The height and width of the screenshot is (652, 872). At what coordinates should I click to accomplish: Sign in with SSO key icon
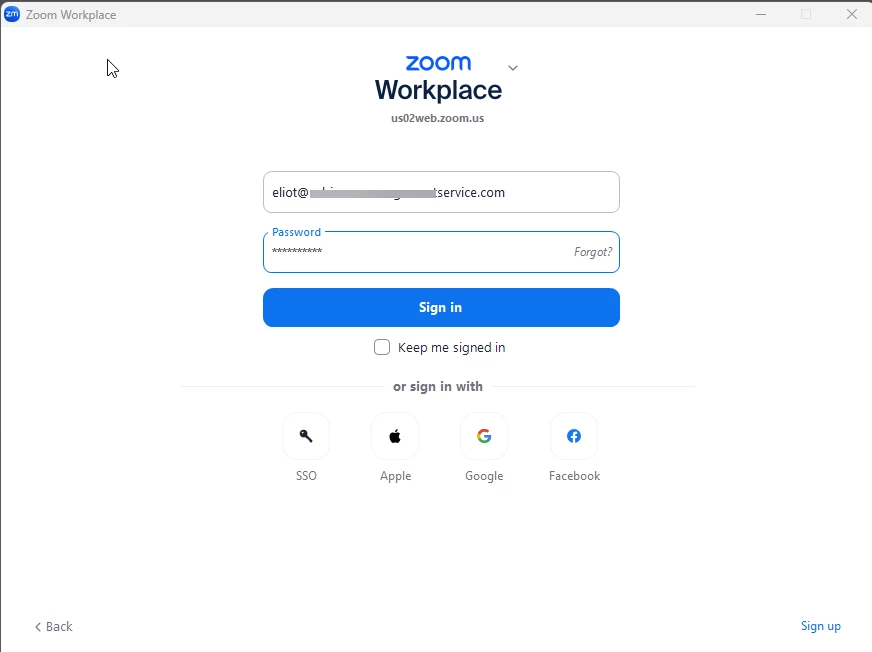(306, 436)
